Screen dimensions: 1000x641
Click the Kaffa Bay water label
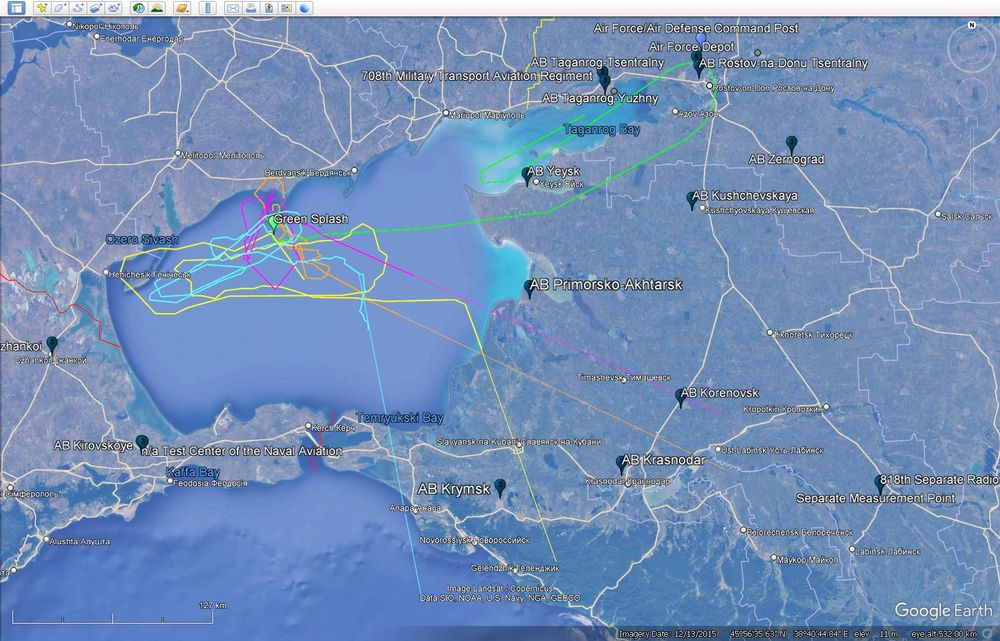193,473
